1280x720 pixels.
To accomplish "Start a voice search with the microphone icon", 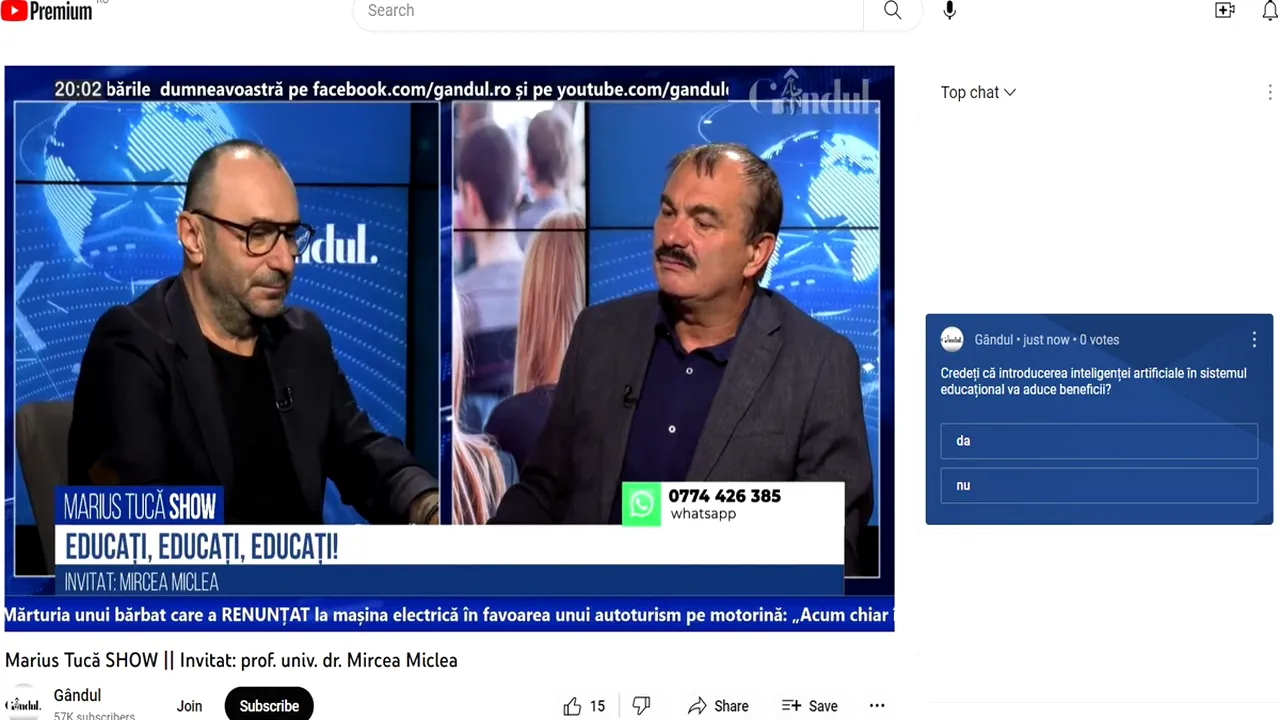I will pos(948,11).
